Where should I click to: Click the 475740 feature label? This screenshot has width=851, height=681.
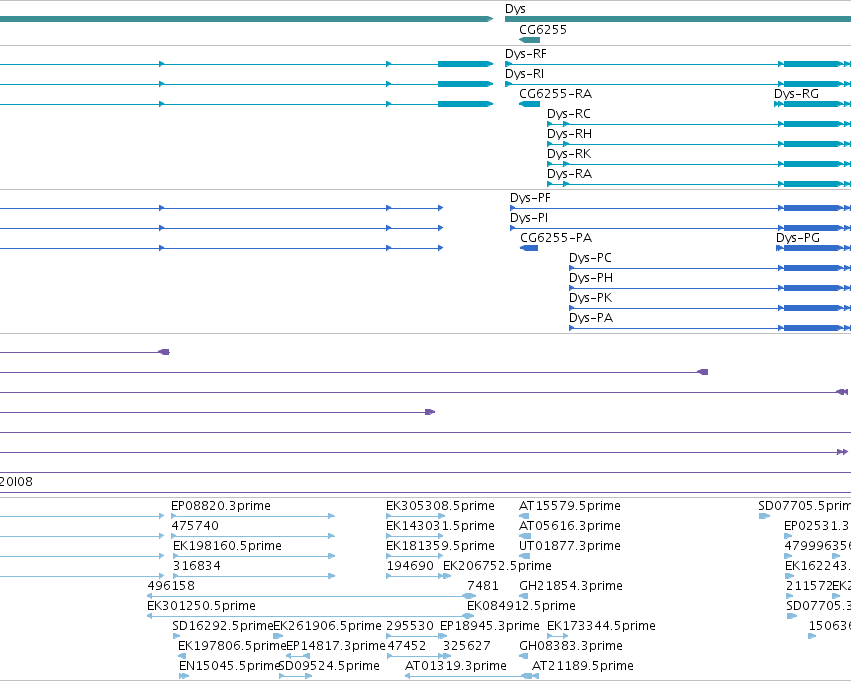195,526
